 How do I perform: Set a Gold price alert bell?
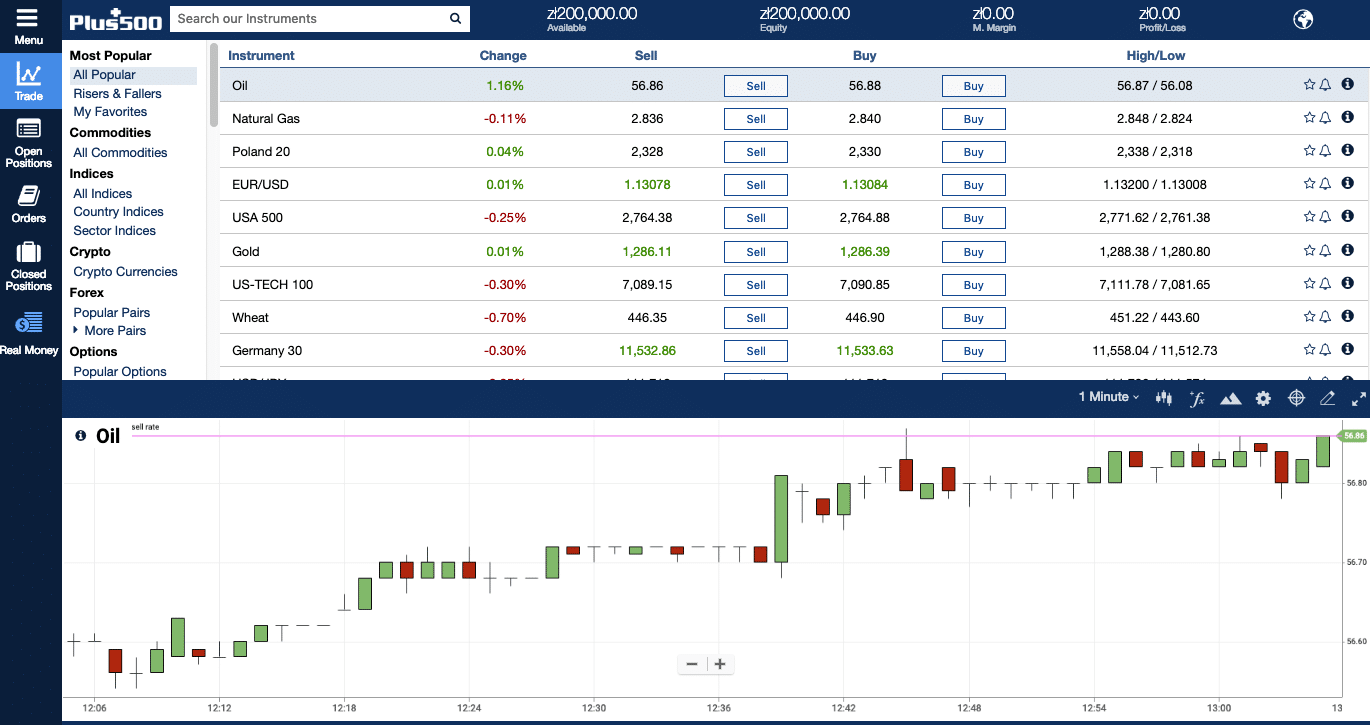click(1325, 251)
